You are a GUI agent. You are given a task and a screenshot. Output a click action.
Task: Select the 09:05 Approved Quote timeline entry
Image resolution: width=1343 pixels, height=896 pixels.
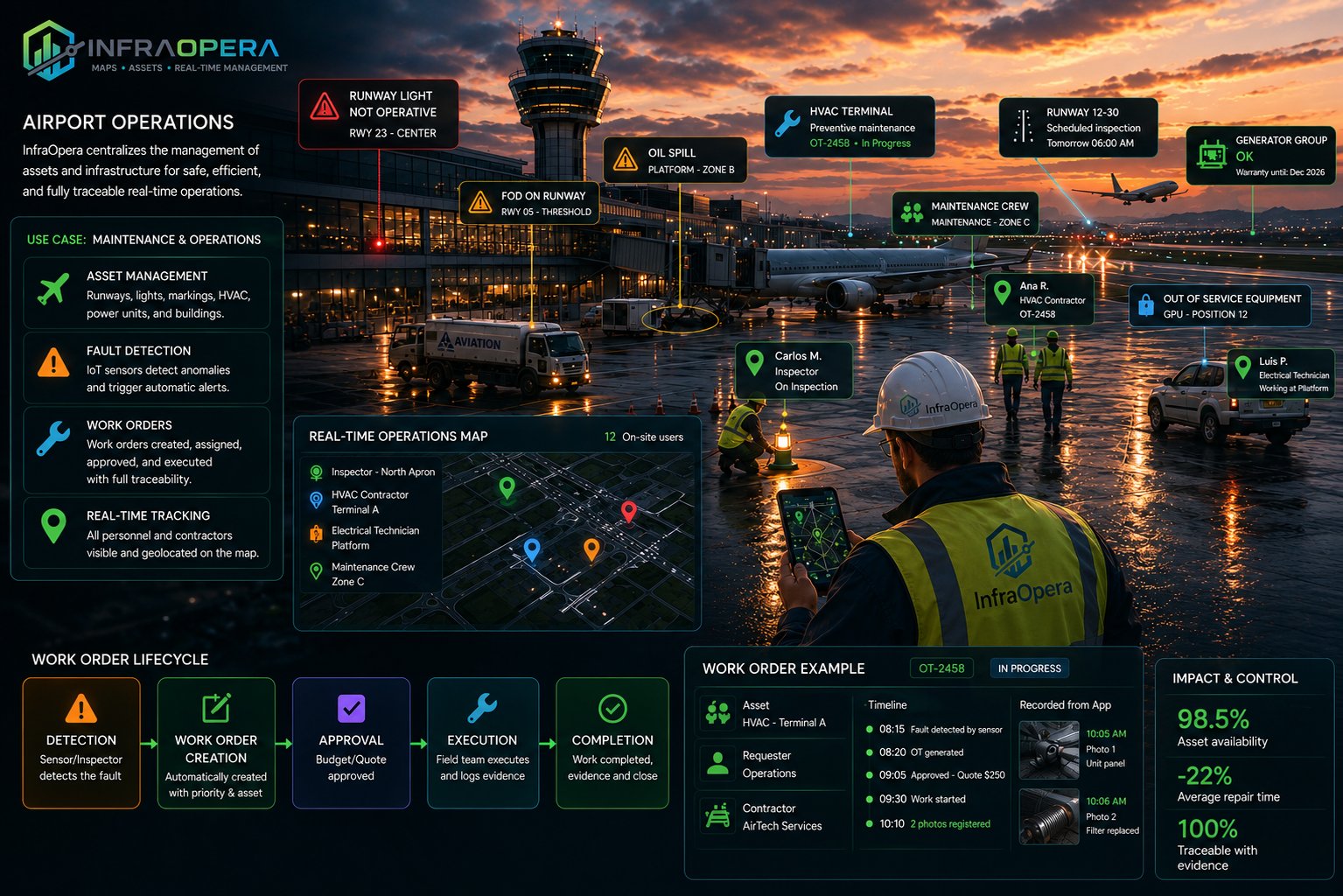[934, 775]
